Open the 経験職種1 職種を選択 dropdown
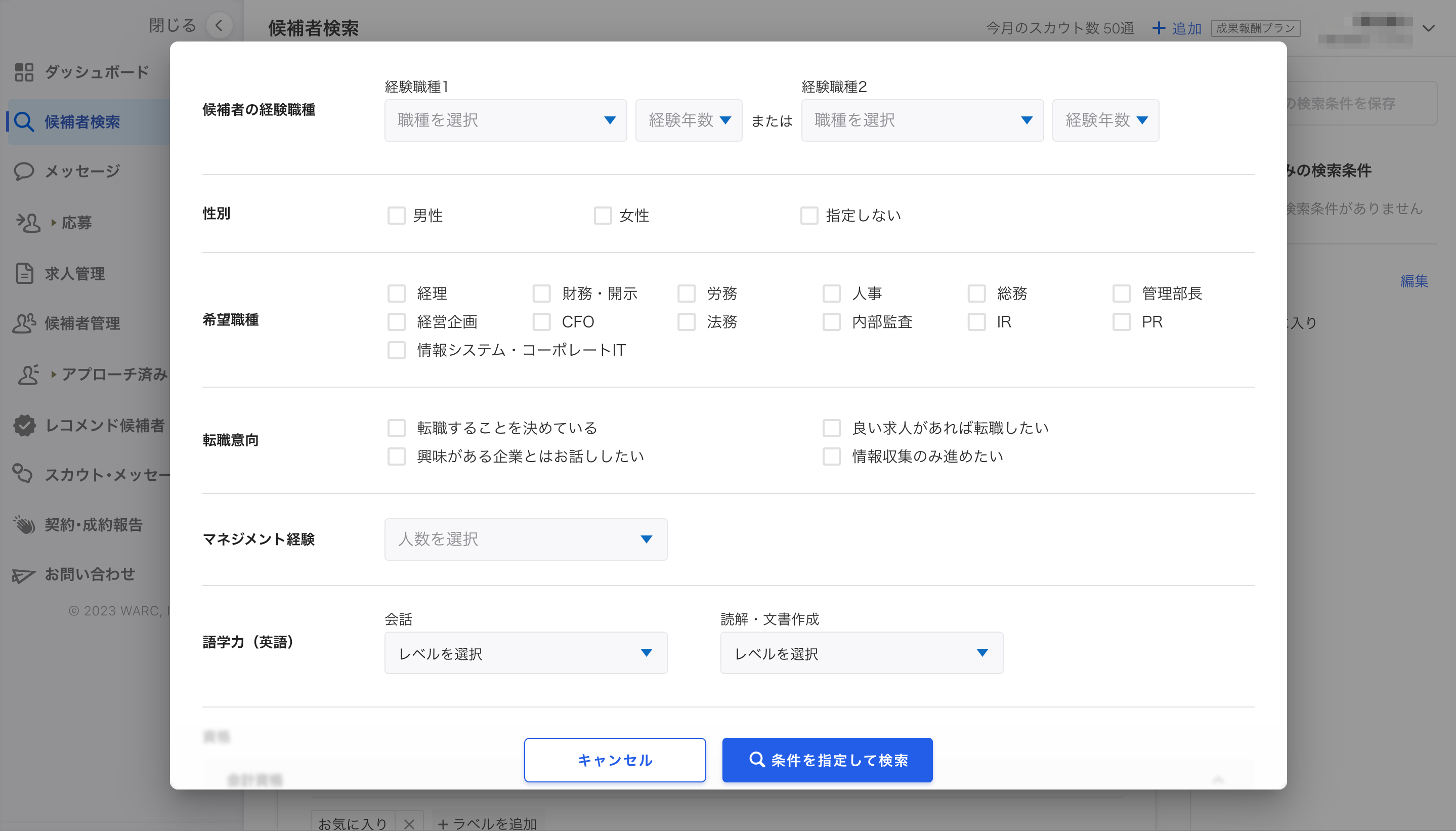Image resolution: width=1456 pixels, height=831 pixels. tap(505, 120)
